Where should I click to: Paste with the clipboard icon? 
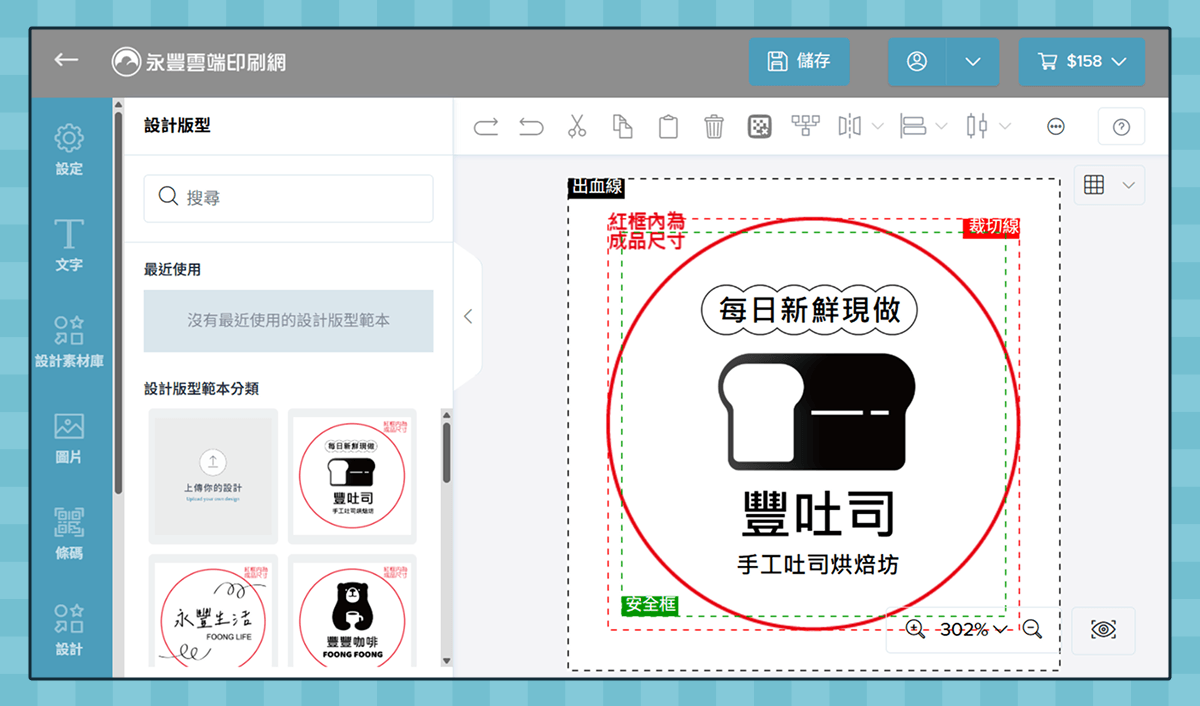(x=668, y=127)
